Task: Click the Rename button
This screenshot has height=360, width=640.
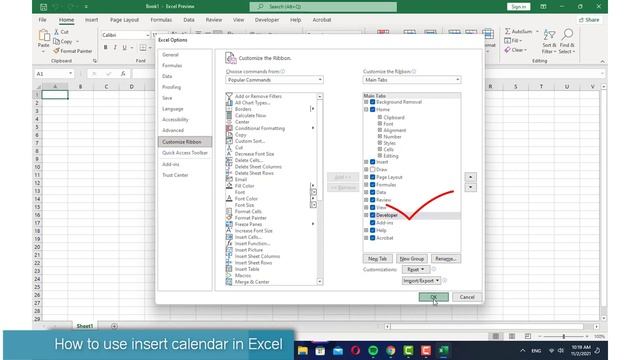Action: 446,259
